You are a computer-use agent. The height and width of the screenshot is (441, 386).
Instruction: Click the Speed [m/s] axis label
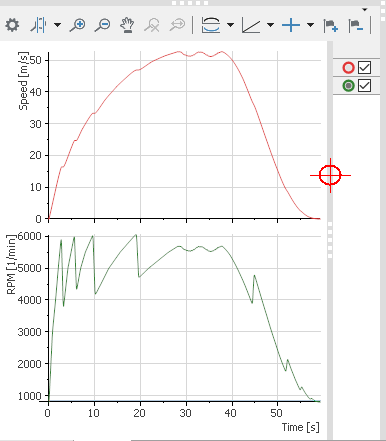[x=23, y=81]
